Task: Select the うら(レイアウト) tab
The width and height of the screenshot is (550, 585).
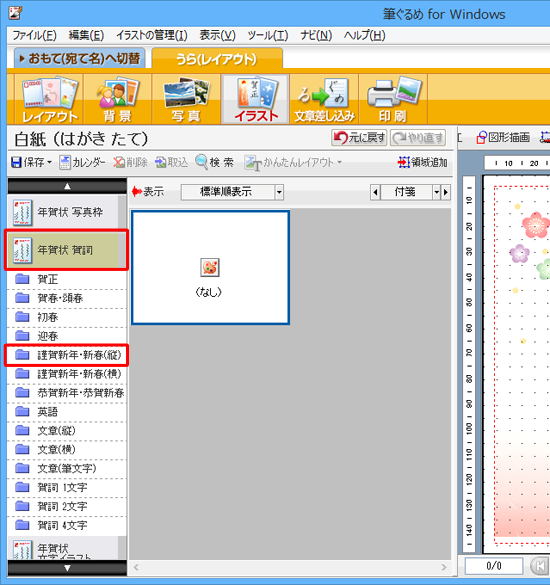Action: [x=217, y=59]
